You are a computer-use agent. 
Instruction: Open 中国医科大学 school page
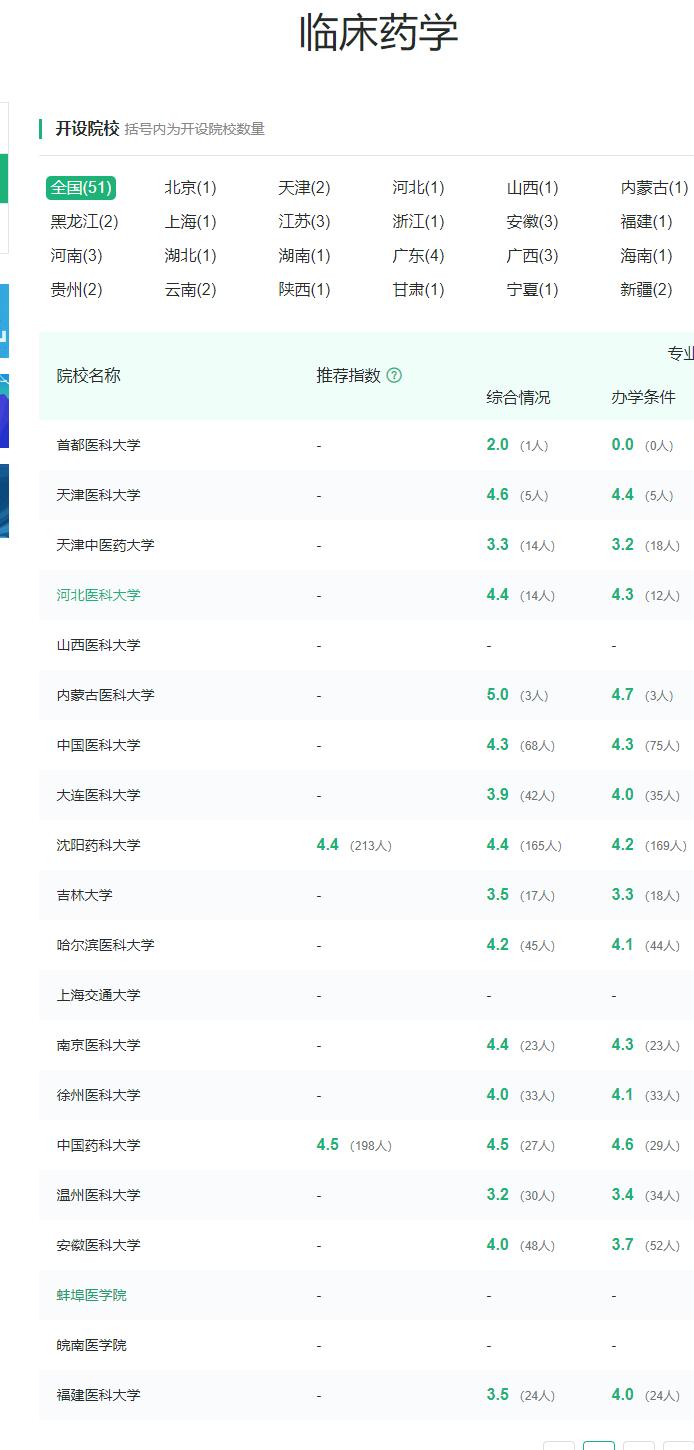point(98,745)
